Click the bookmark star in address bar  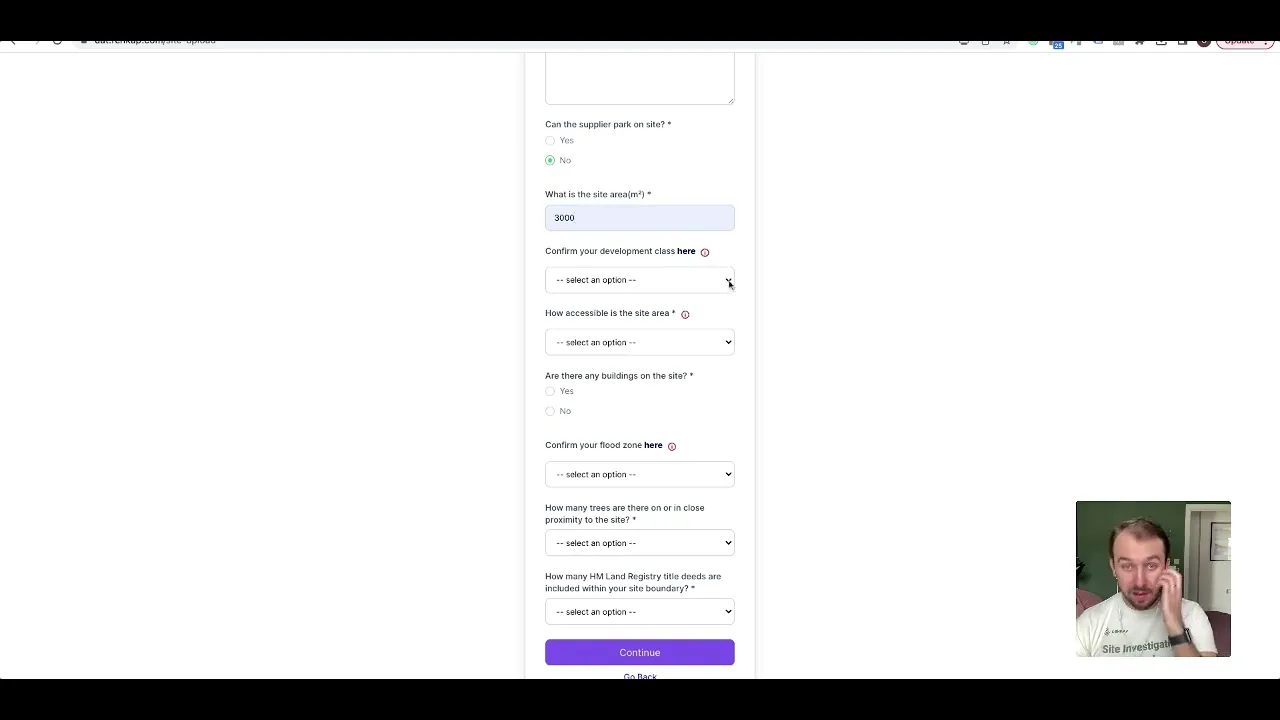click(x=1006, y=42)
